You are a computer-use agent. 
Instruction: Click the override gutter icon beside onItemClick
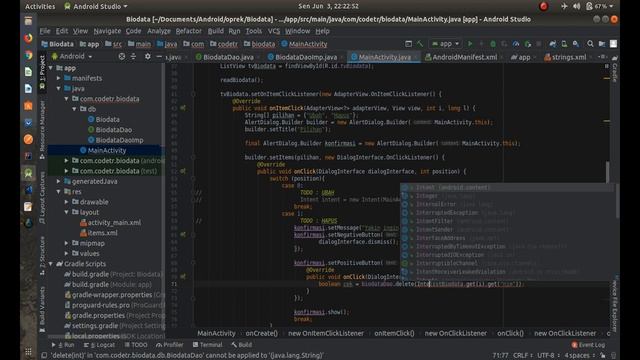click(x=183, y=108)
